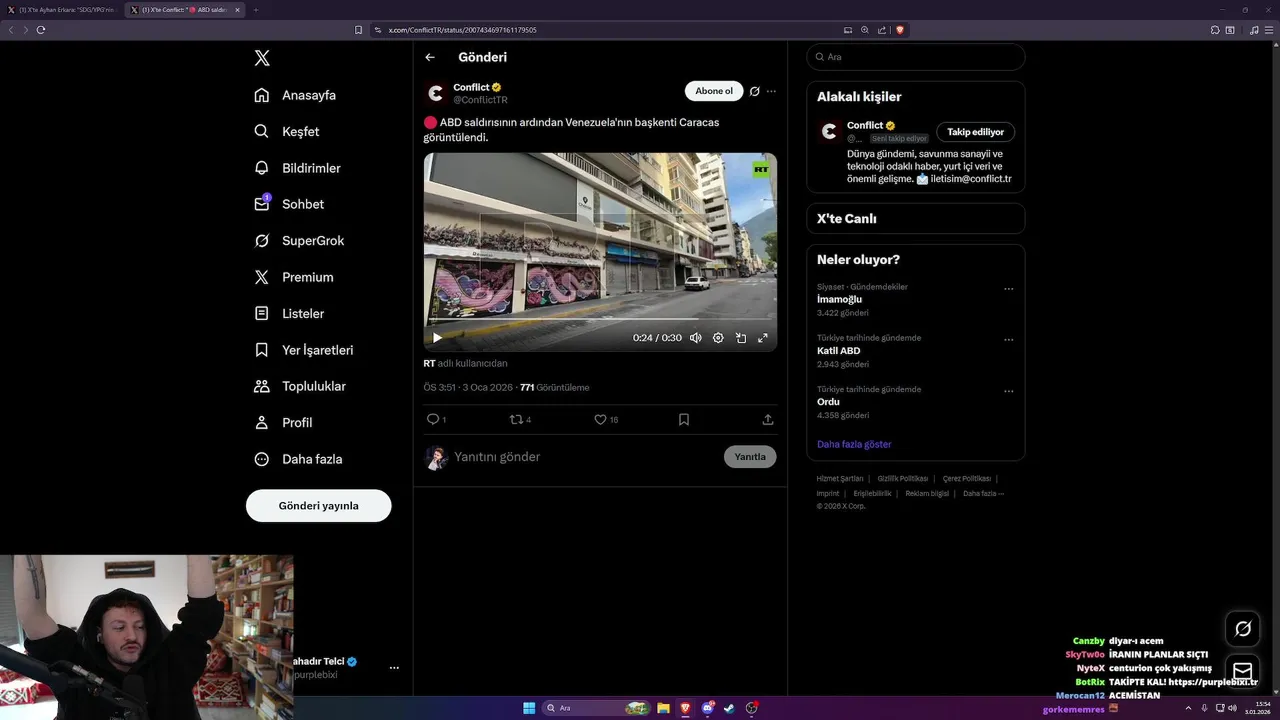The width and height of the screenshot is (1280, 720).
Task: Open Windows Start menu
Action: coord(529,708)
